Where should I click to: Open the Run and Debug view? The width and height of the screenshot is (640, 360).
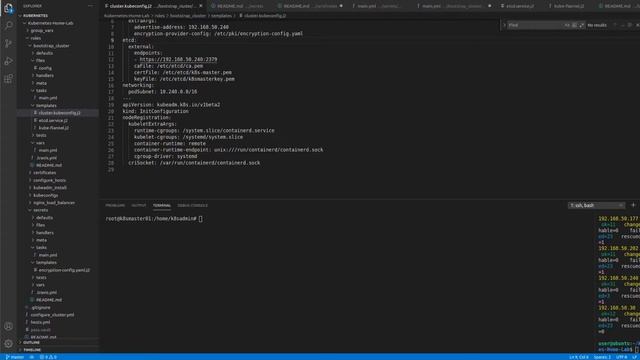(x=8, y=61)
